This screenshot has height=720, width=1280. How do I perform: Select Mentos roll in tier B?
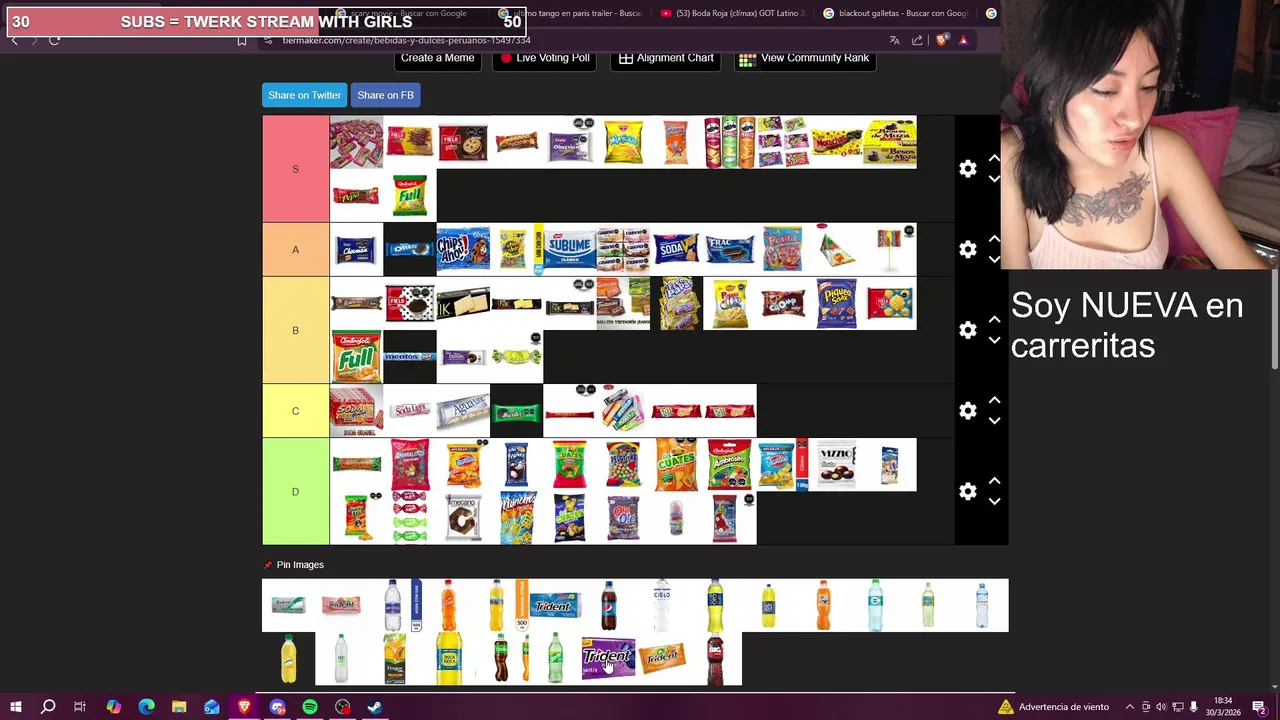410,357
